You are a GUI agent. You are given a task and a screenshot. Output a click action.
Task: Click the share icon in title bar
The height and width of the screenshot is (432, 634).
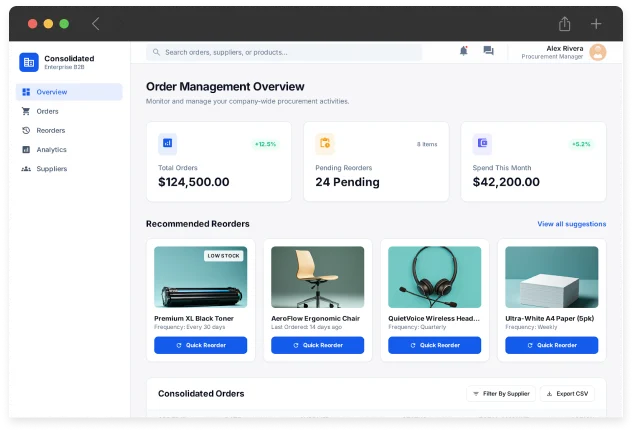565,24
